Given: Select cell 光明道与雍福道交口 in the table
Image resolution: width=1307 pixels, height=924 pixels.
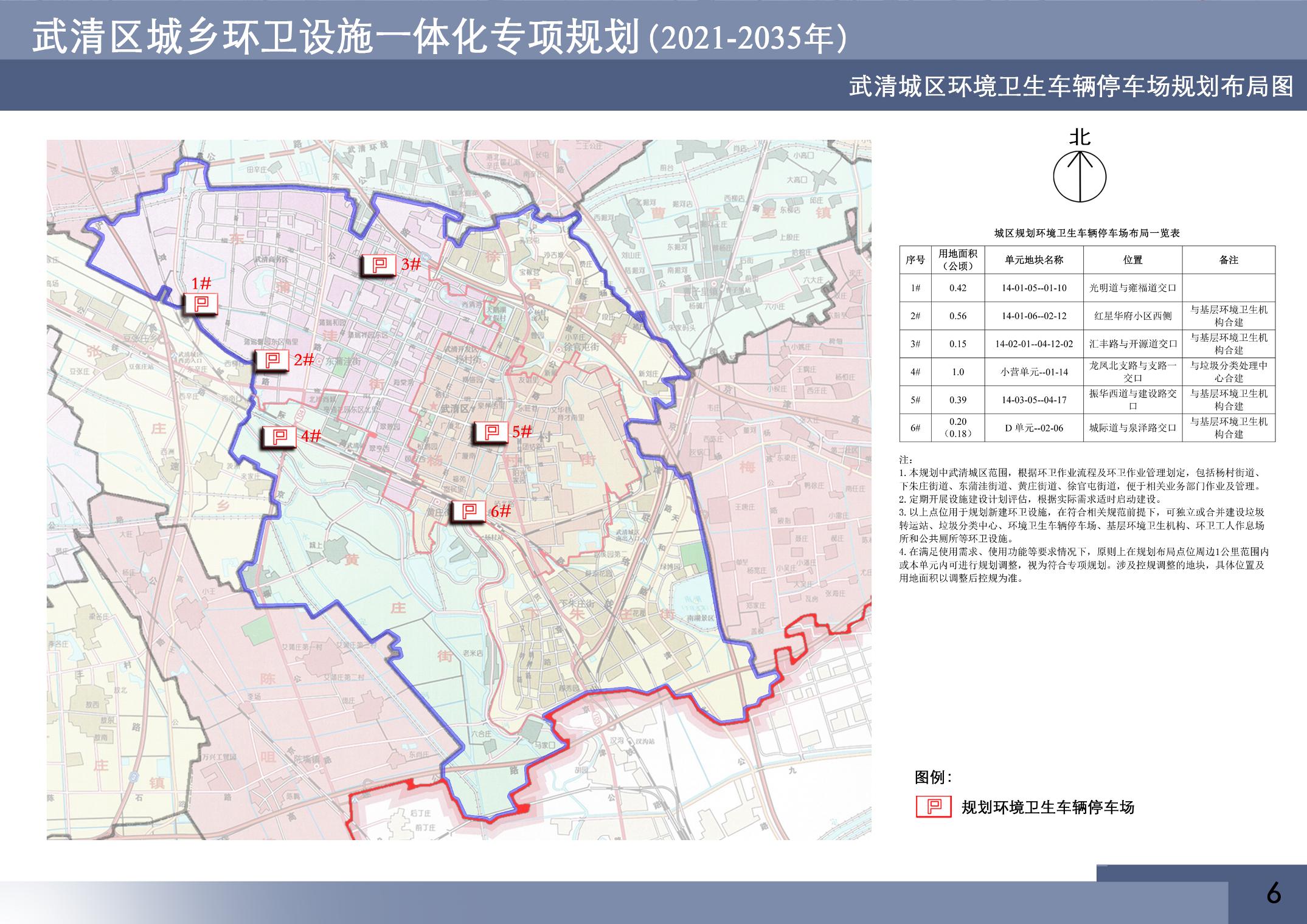Looking at the screenshot, I should pyautogui.click(x=1132, y=288).
